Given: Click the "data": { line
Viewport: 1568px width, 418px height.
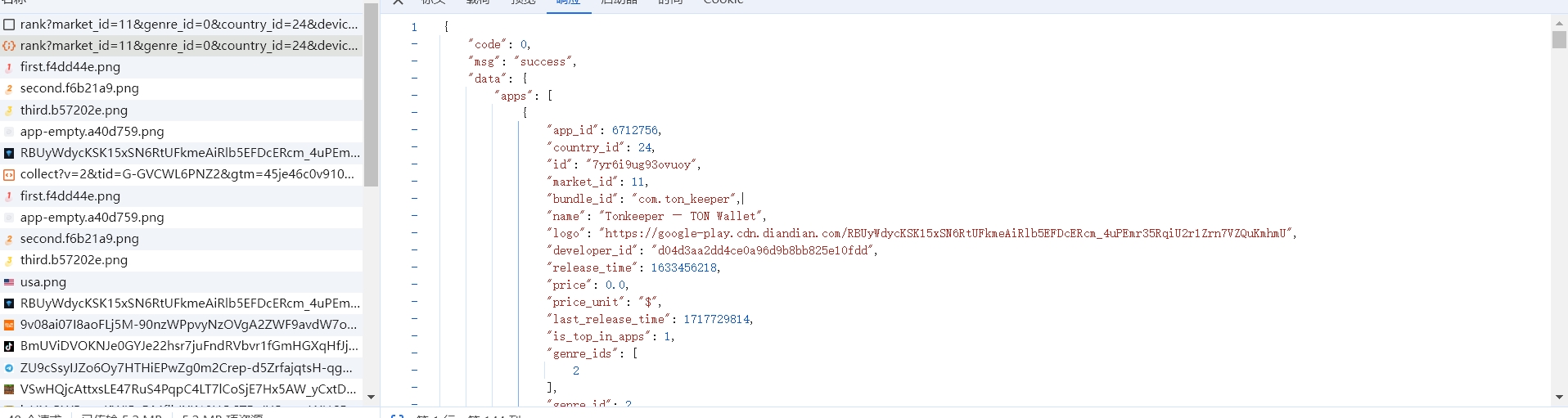Looking at the screenshot, I should coord(498,79).
